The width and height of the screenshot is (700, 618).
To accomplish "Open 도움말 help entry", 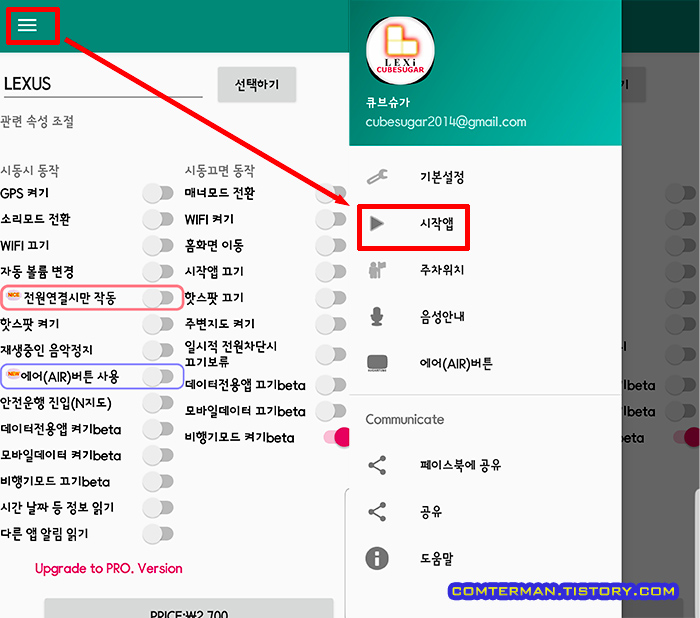I will (x=485, y=558).
